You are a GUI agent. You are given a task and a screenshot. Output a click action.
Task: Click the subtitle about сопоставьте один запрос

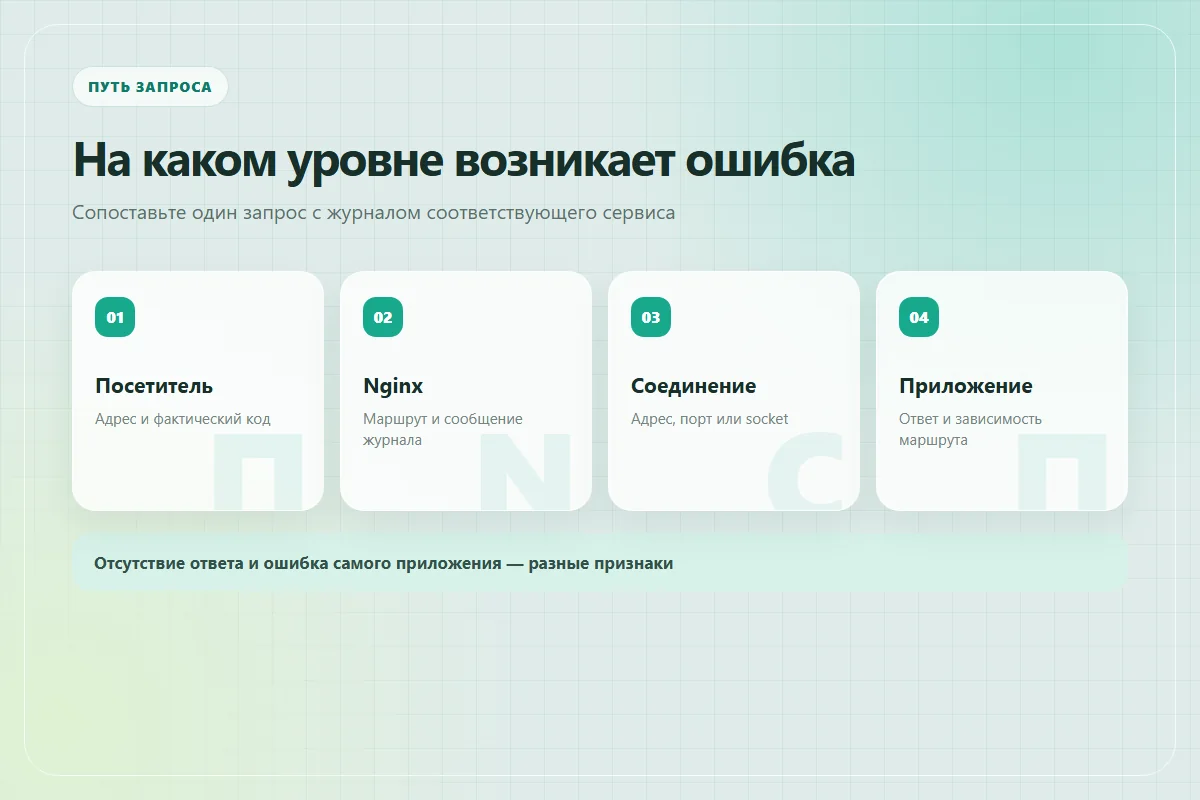tap(374, 213)
